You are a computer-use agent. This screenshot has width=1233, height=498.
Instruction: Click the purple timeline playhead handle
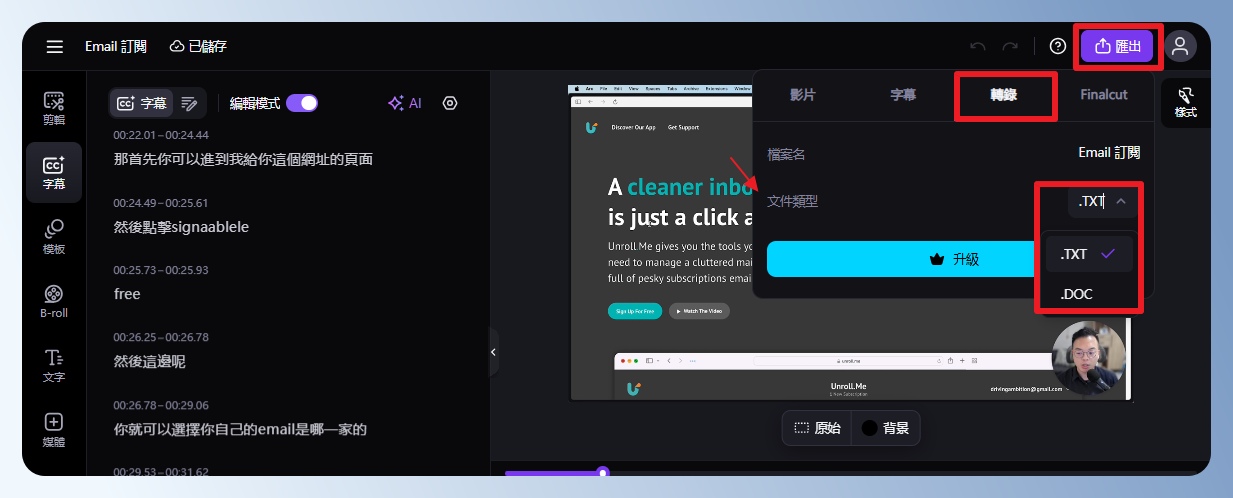(x=603, y=472)
